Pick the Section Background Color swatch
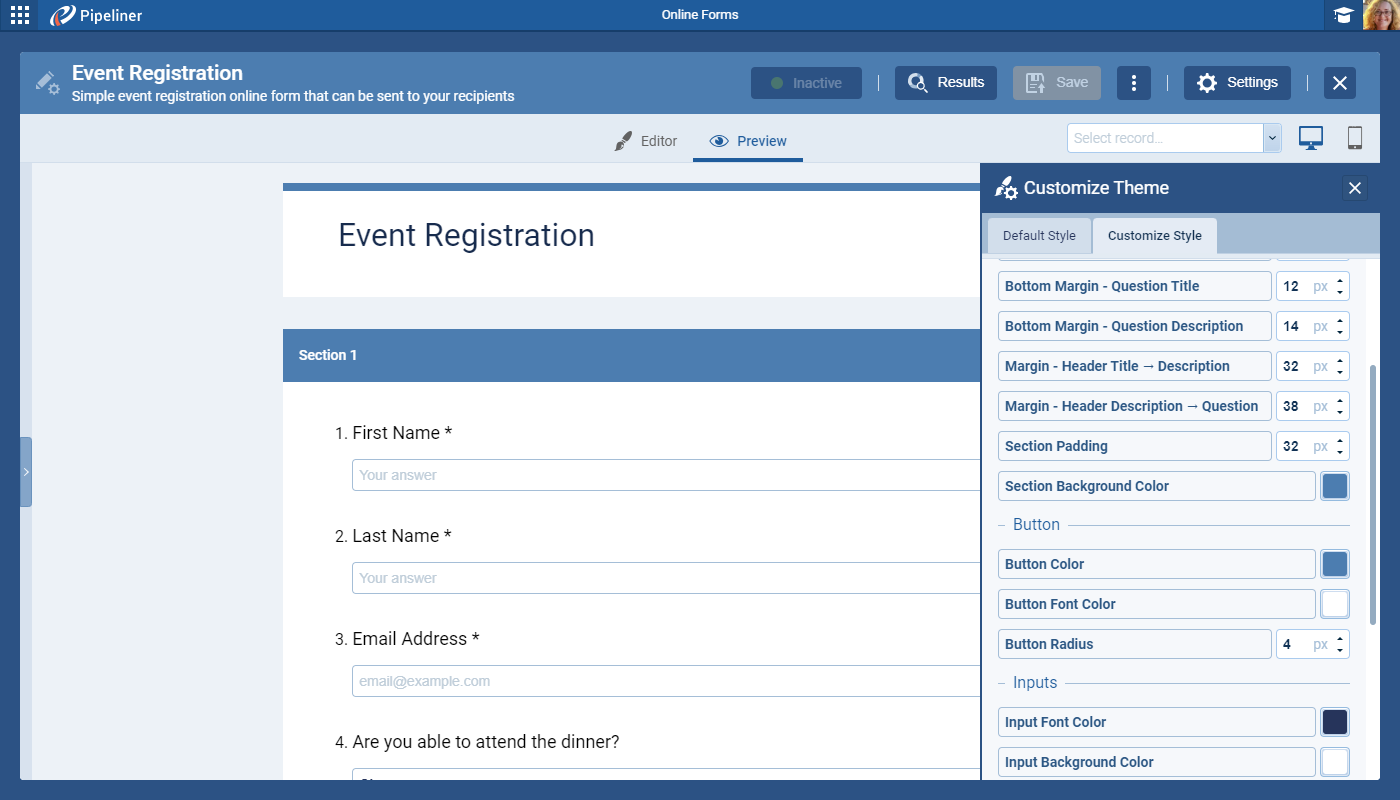The height and width of the screenshot is (800, 1400). (x=1334, y=486)
